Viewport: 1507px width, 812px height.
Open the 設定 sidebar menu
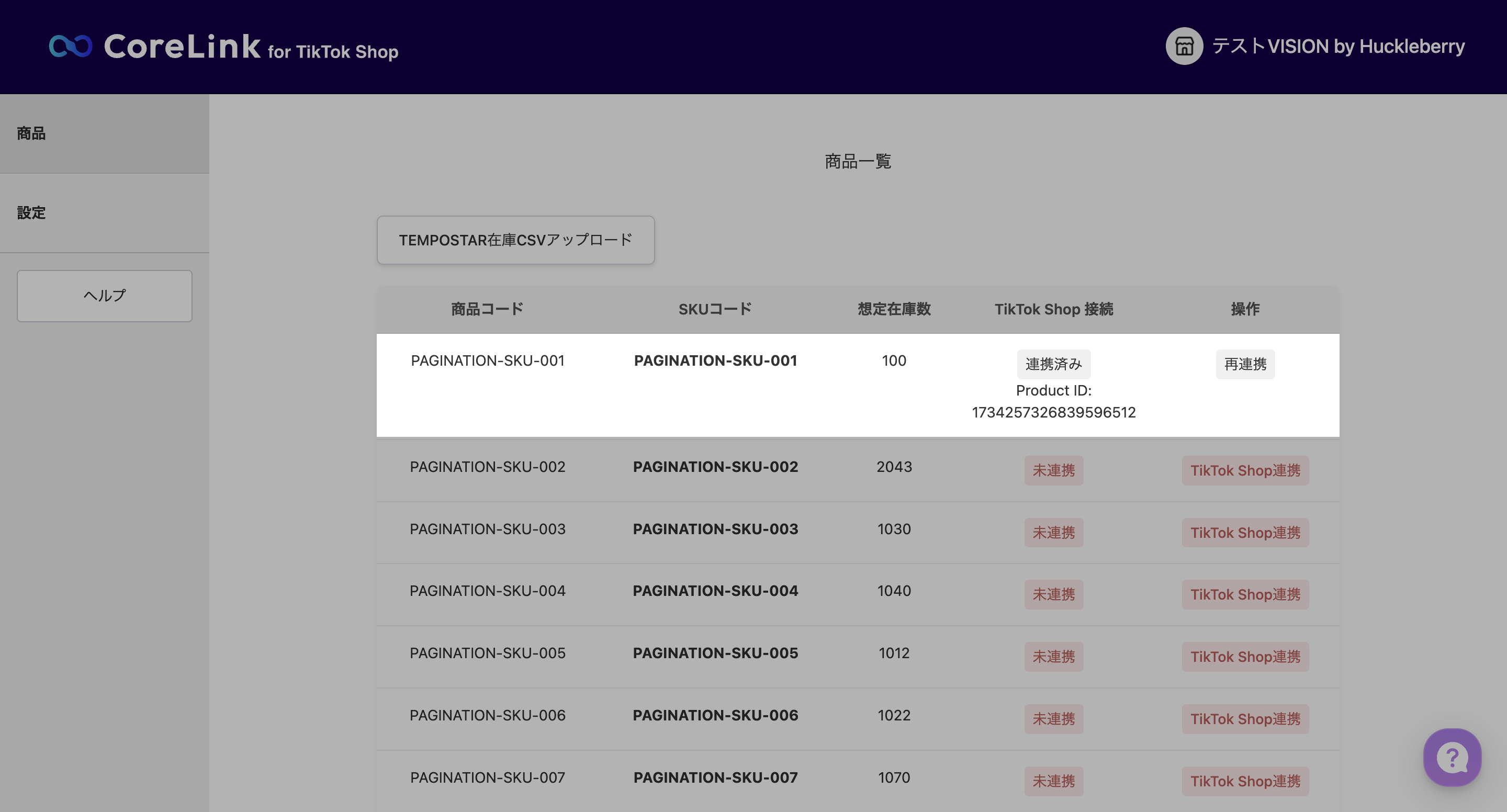(x=31, y=212)
